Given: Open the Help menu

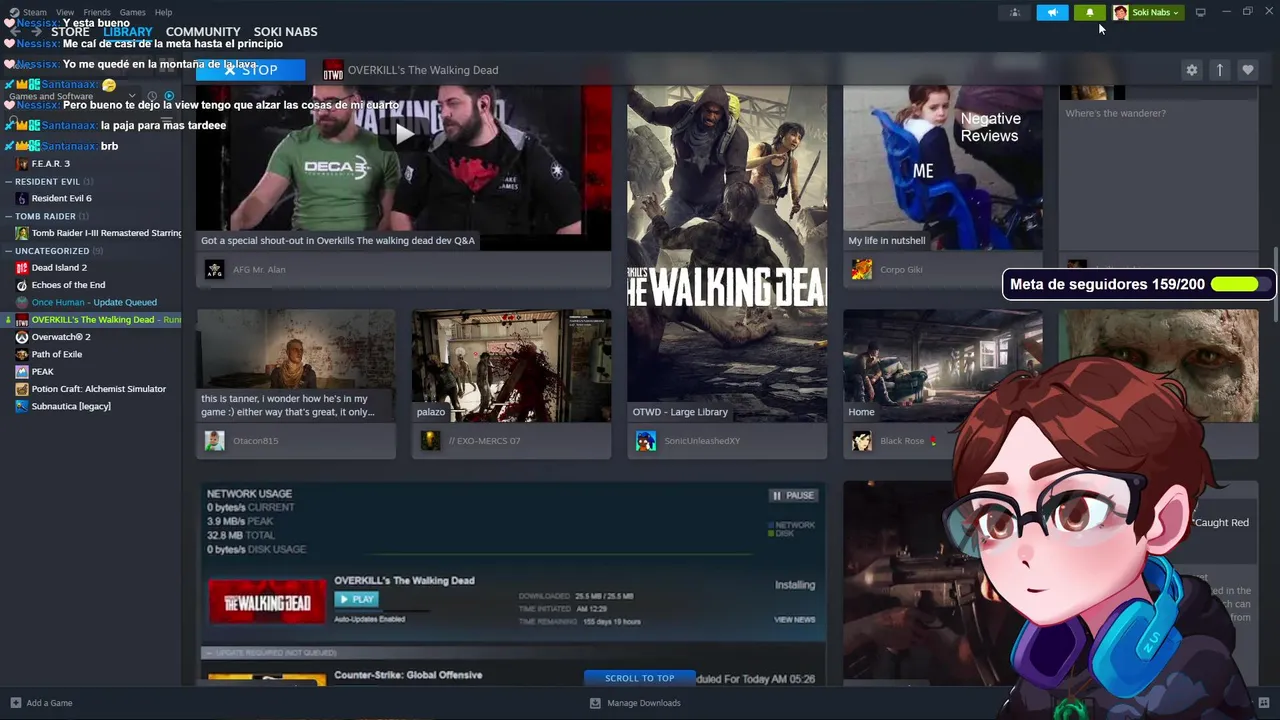Looking at the screenshot, I should (163, 12).
